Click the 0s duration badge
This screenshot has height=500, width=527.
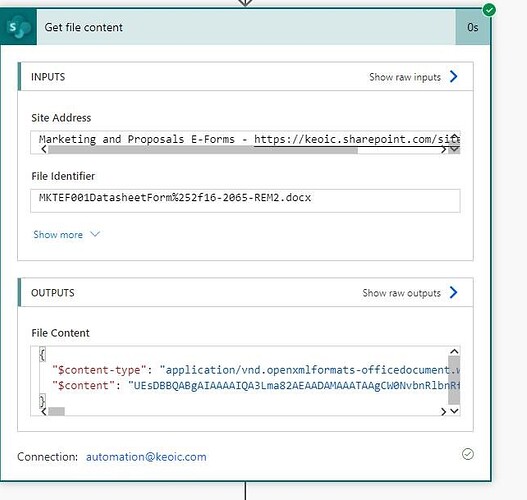pyautogui.click(x=473, y=27)
